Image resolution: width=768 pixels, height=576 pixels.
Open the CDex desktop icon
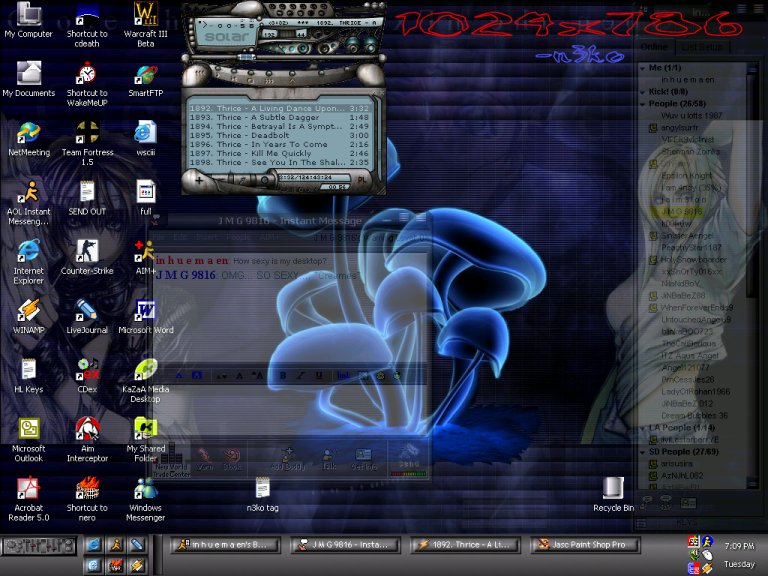[87, 376]
